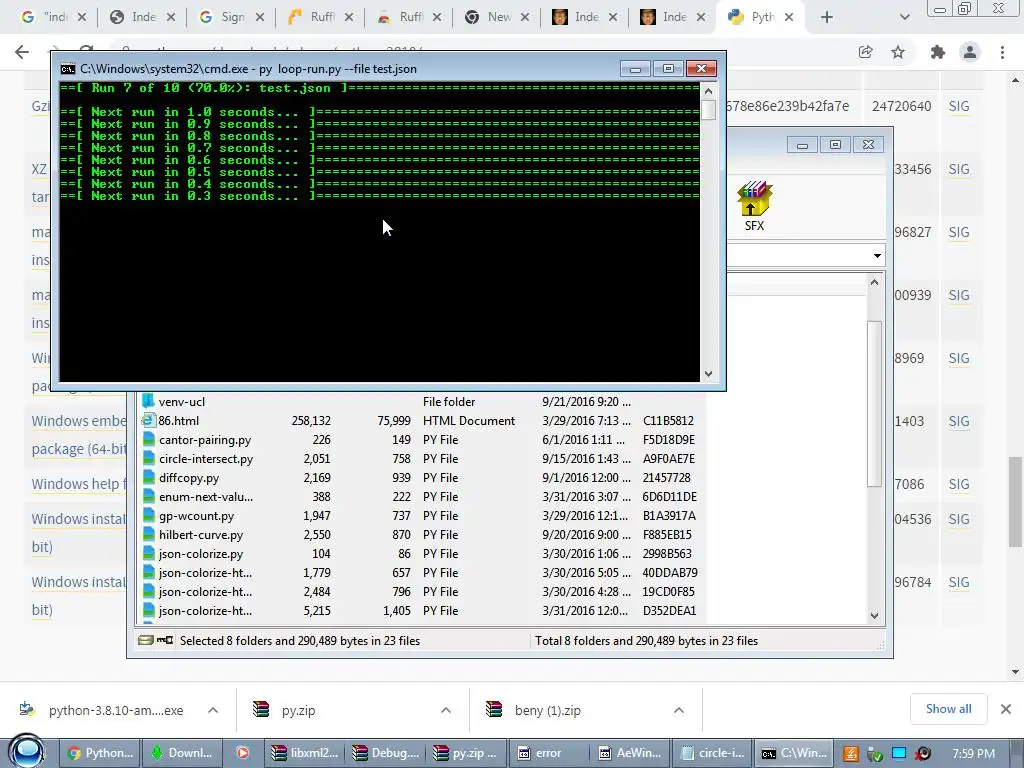
Task: Open the error window taskbar button
Action: (549, 753)
